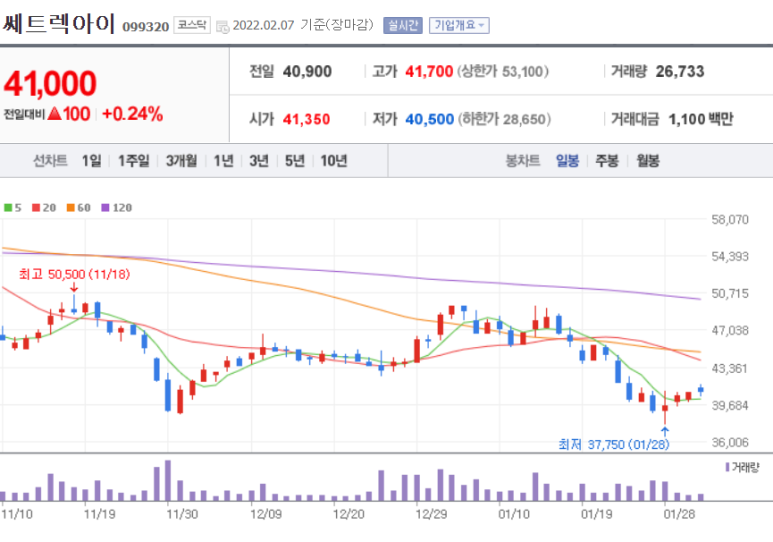Switch to the 일봉 candle chart

coord(567,161)
